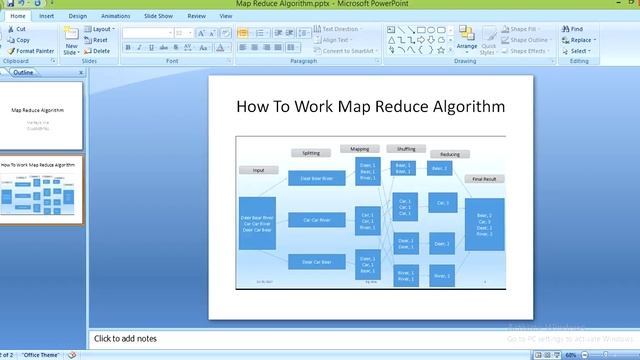Increase the list indent level
The image size is (640, 360).
(x=289, y=33)
